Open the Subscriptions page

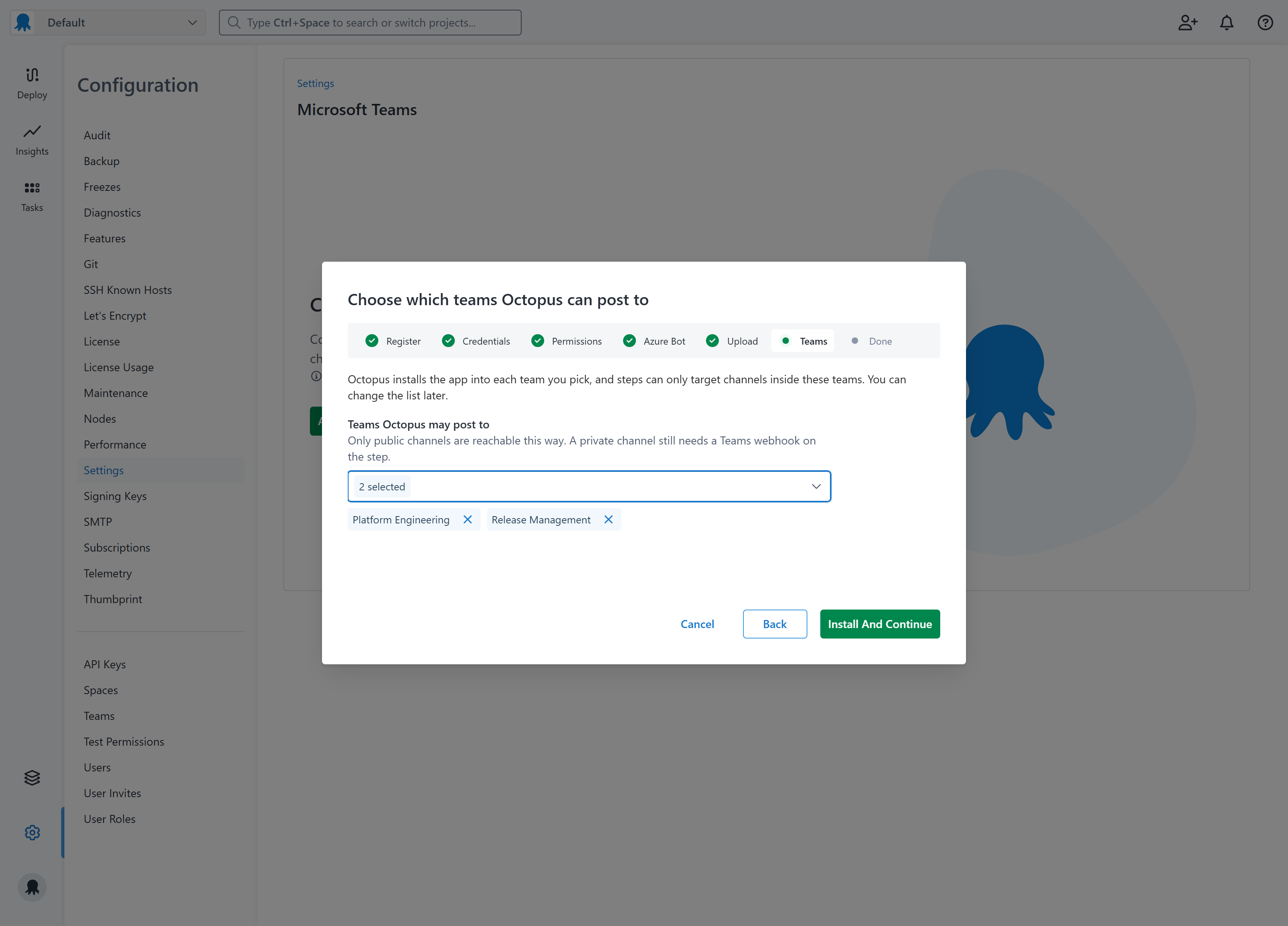(x=117, y=547)
